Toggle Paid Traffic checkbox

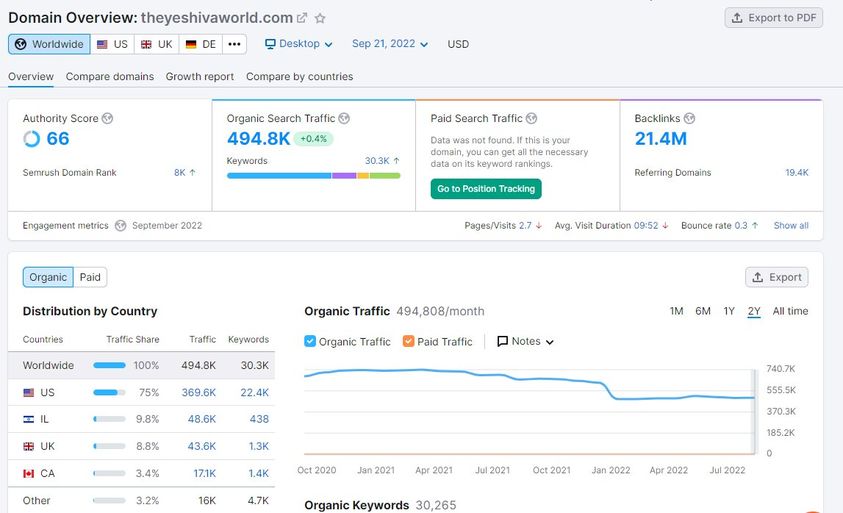click(x=409, y=341)
